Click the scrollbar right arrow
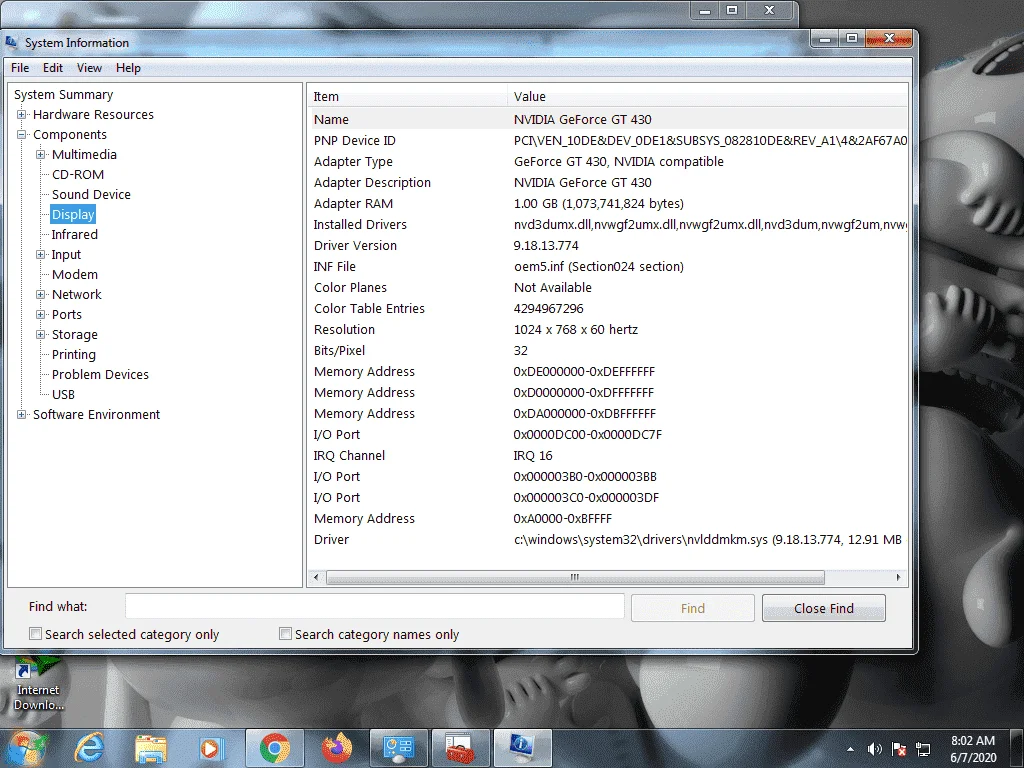 pyautogui.click(x=899, y=577)
